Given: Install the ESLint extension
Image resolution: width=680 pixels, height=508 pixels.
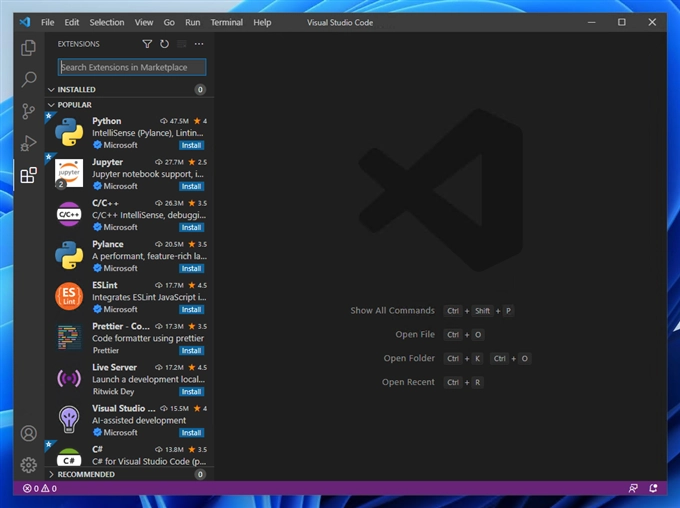Looking at the screenshot, I should pyautogui.click(x=191, y=310).
